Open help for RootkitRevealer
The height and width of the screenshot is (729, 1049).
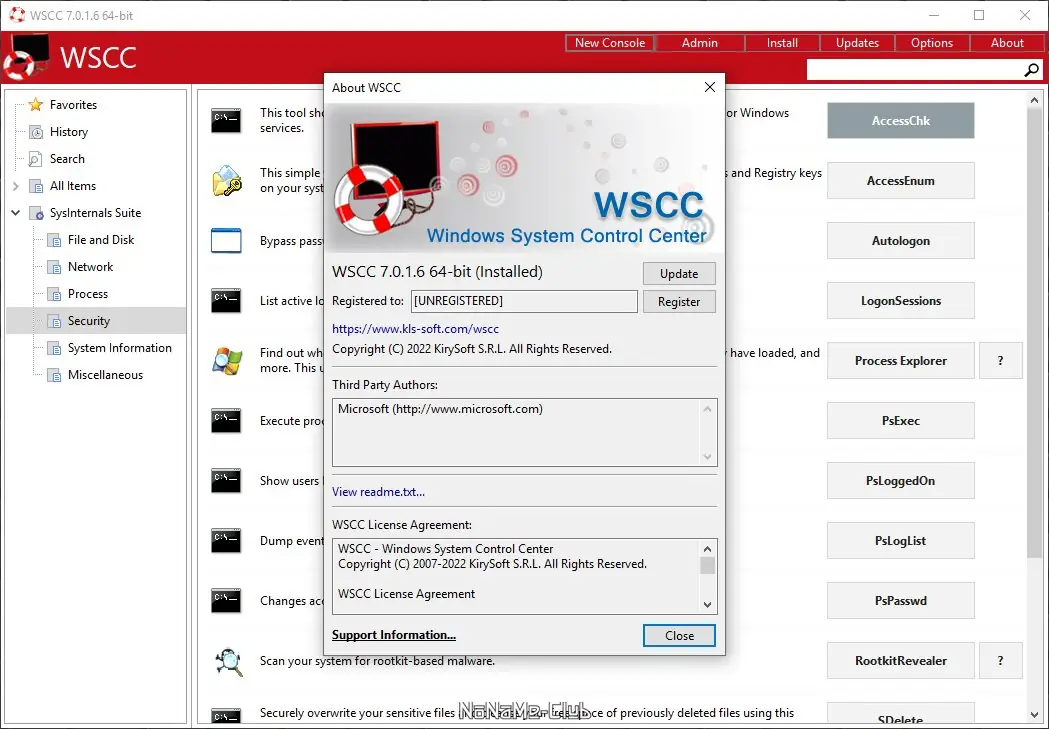(1000, 661)
